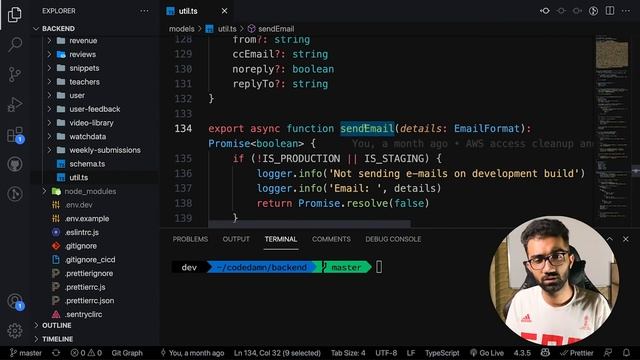Switch to the DEBUG CONSOLE tab
The width and height of the screenshot is (640, 360).
pyautogui.click(x=393, y=239)
